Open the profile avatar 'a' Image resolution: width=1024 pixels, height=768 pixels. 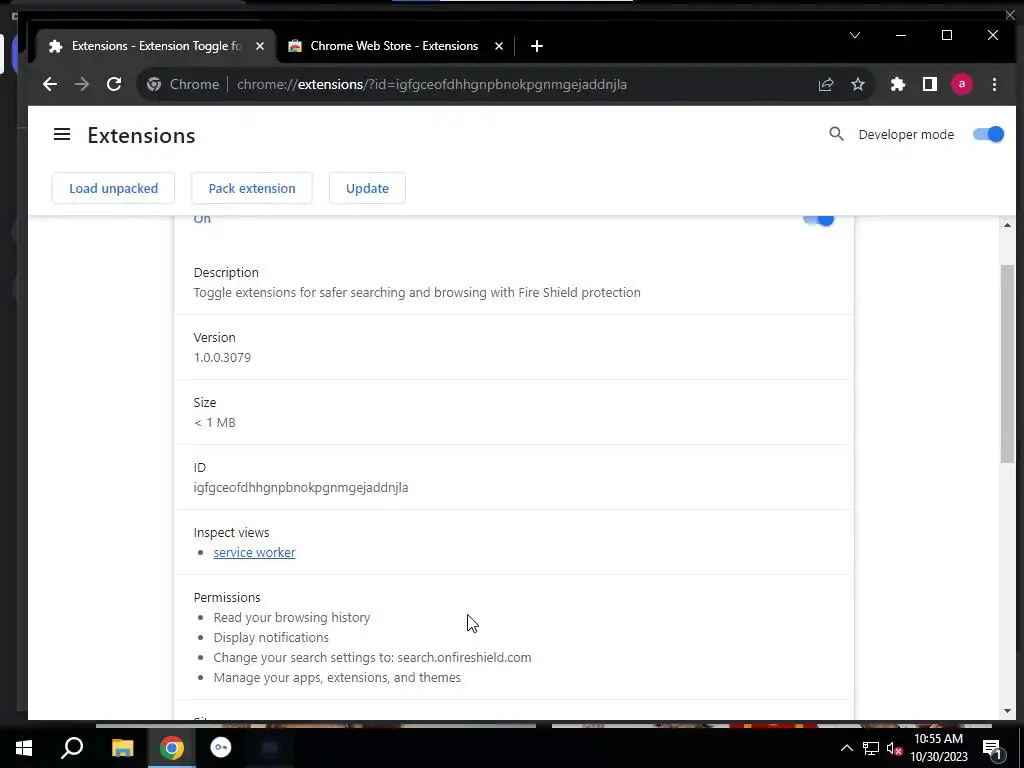coord(961,84)
